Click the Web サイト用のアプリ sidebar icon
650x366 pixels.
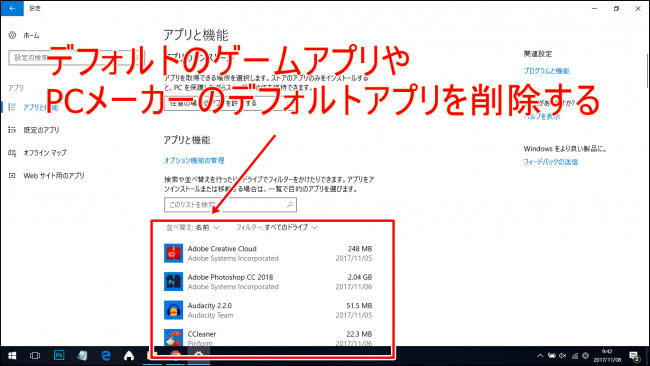[x=12, y=176]
